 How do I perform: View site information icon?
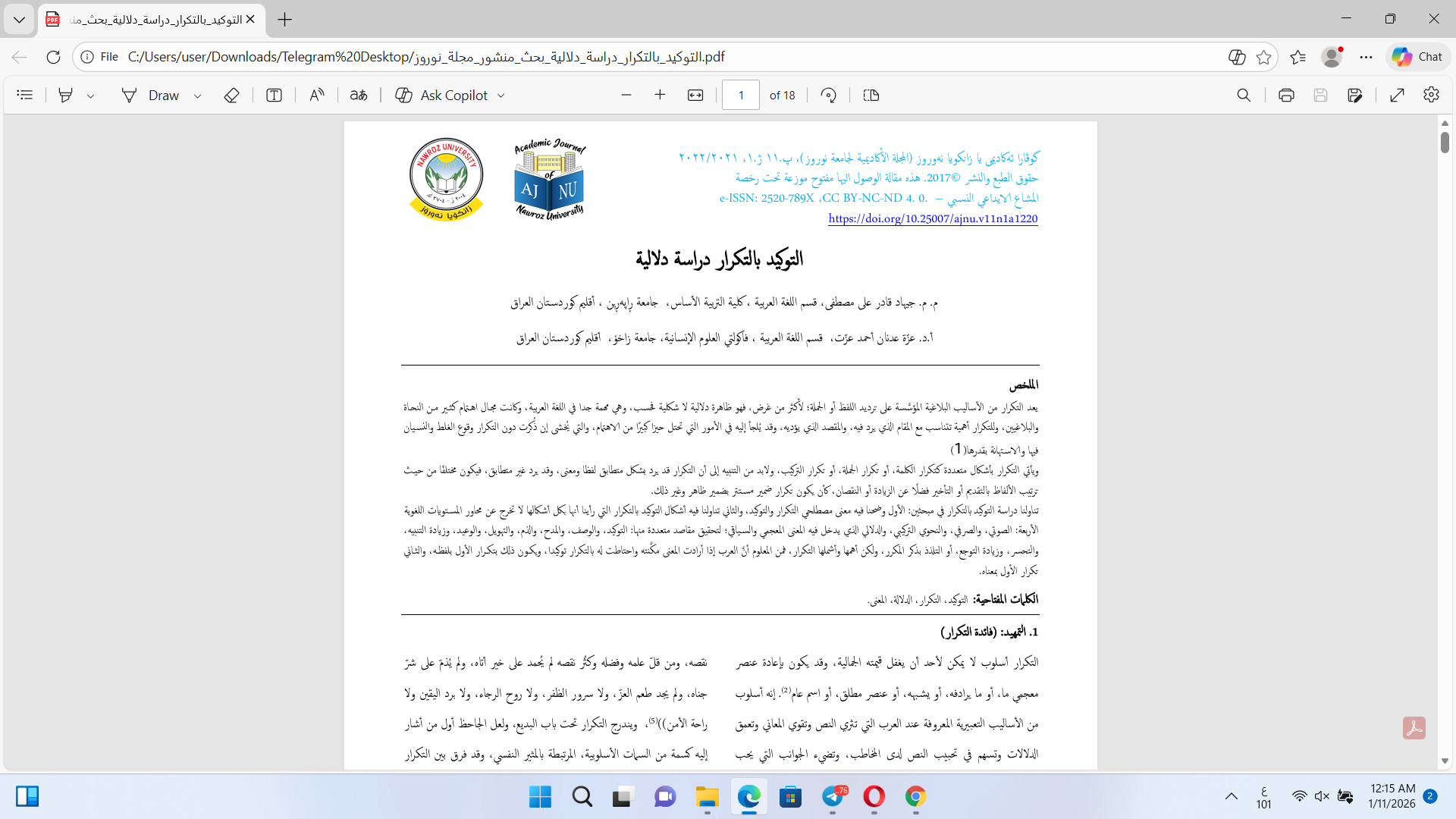[x=87, y=57]
